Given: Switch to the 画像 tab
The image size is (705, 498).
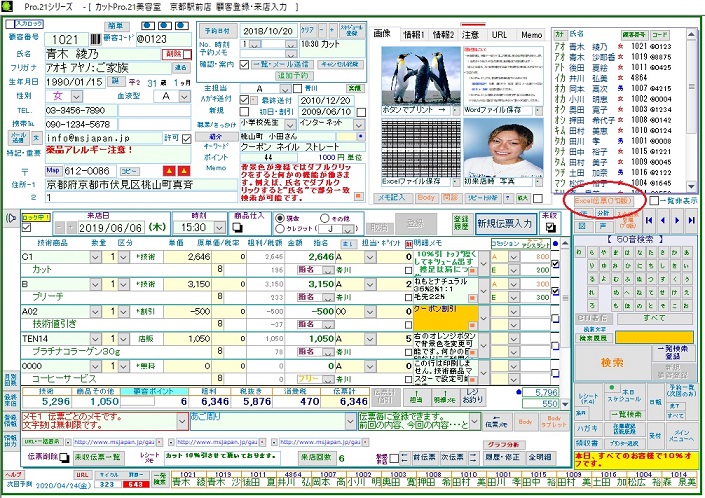Looking at the screenshot, I should tap(382, 34).
